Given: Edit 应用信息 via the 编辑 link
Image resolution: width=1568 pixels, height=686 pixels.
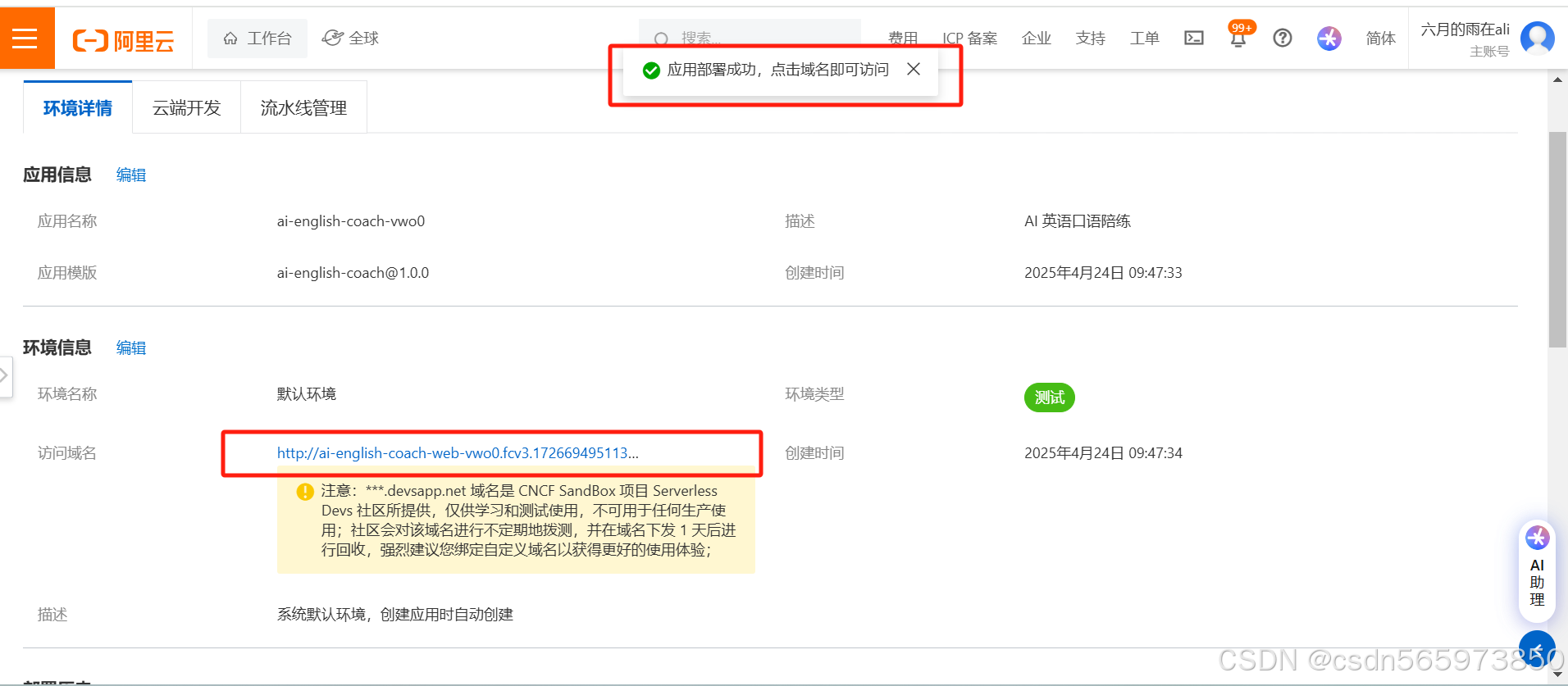Looking at the screenshot, I should (x=131, y=175).
